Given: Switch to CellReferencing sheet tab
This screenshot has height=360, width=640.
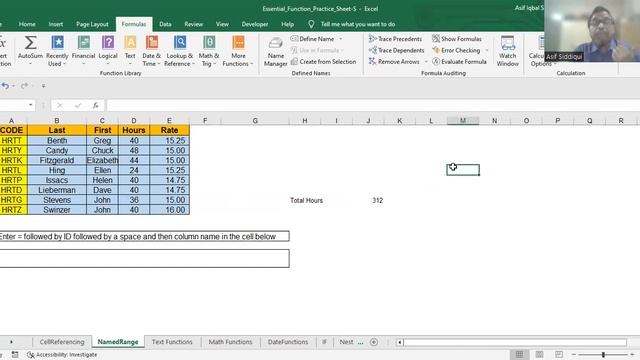Looking at the screenshot, I should (x=62, y=342).
